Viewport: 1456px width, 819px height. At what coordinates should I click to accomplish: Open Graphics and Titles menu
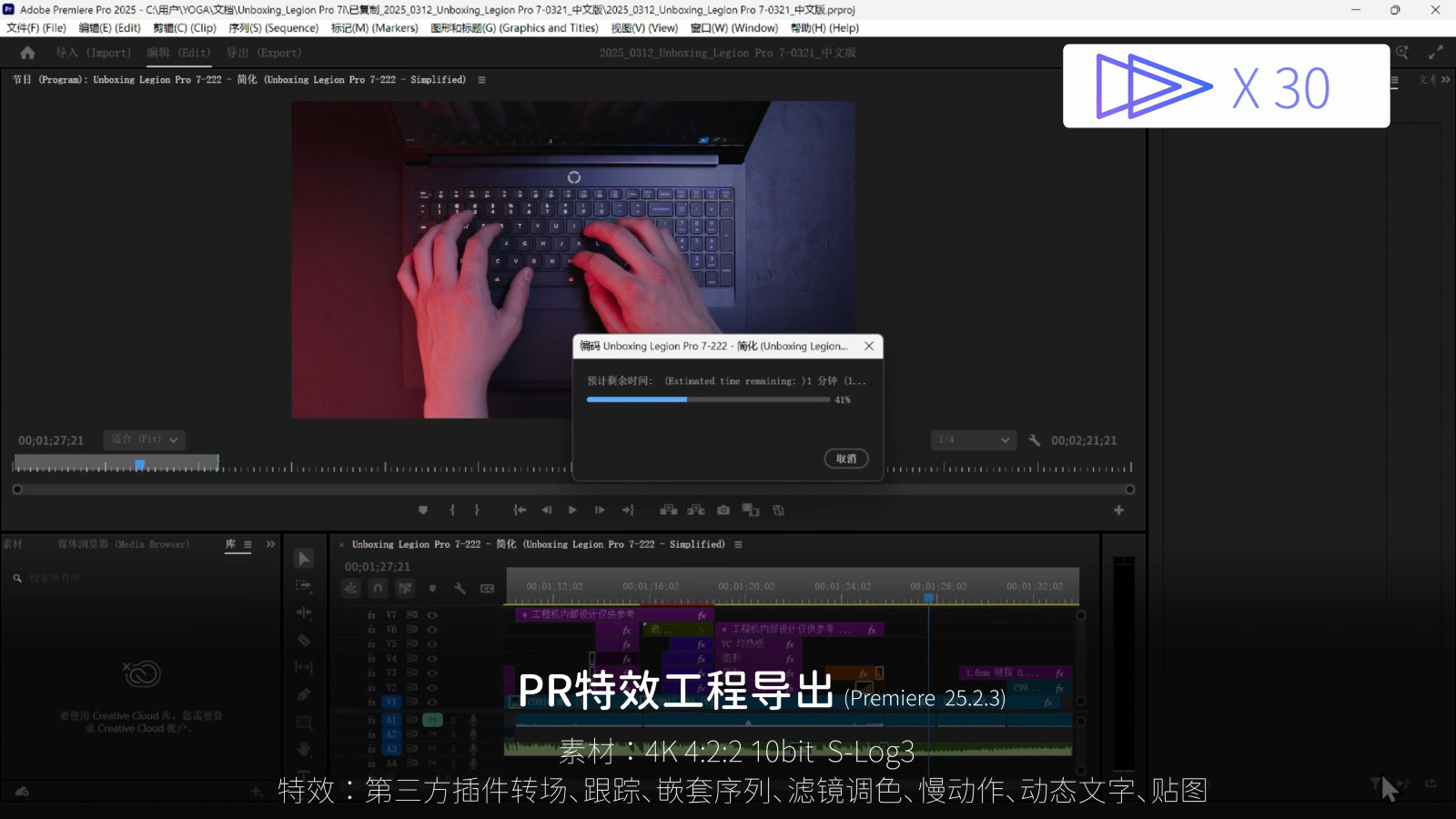click(514, 28)
